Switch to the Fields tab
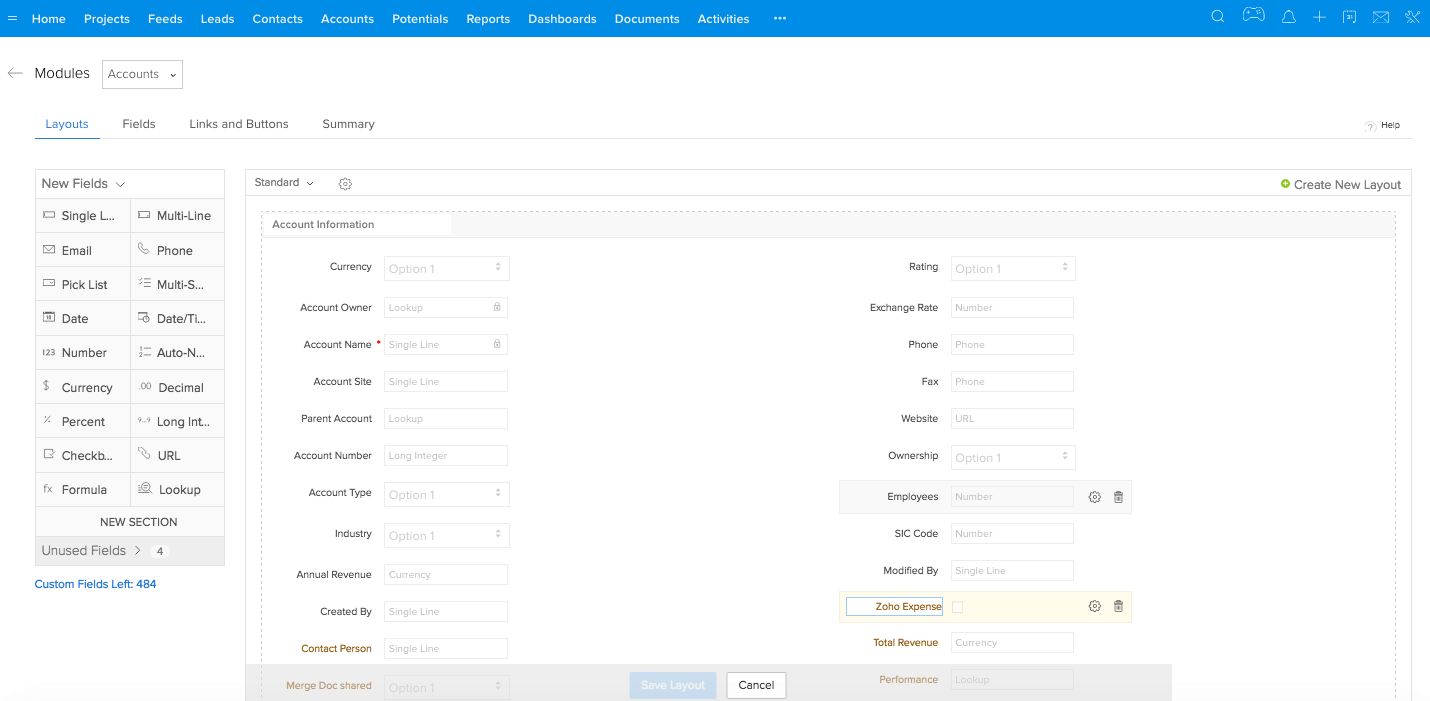Screen dimensions: 1430x701 tap(138, 123)
